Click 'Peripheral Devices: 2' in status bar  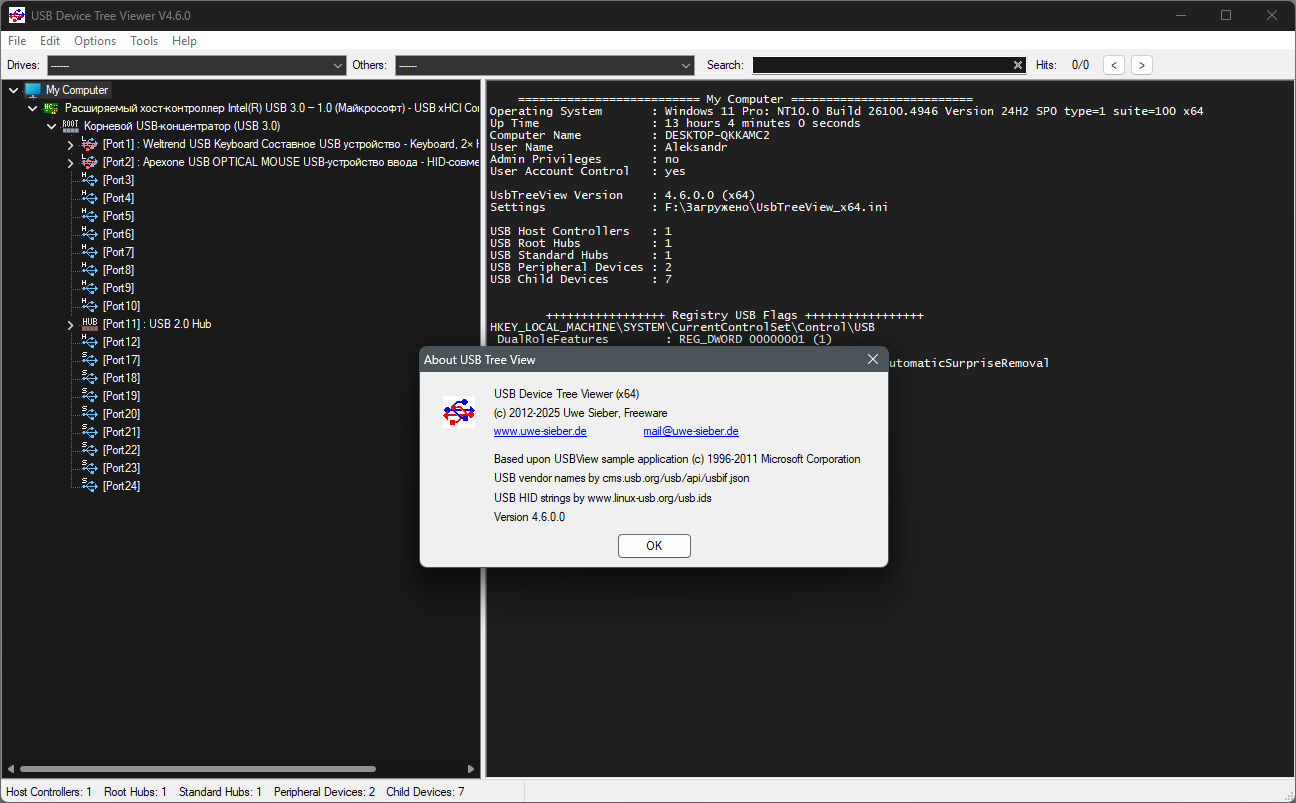[325, 792]
